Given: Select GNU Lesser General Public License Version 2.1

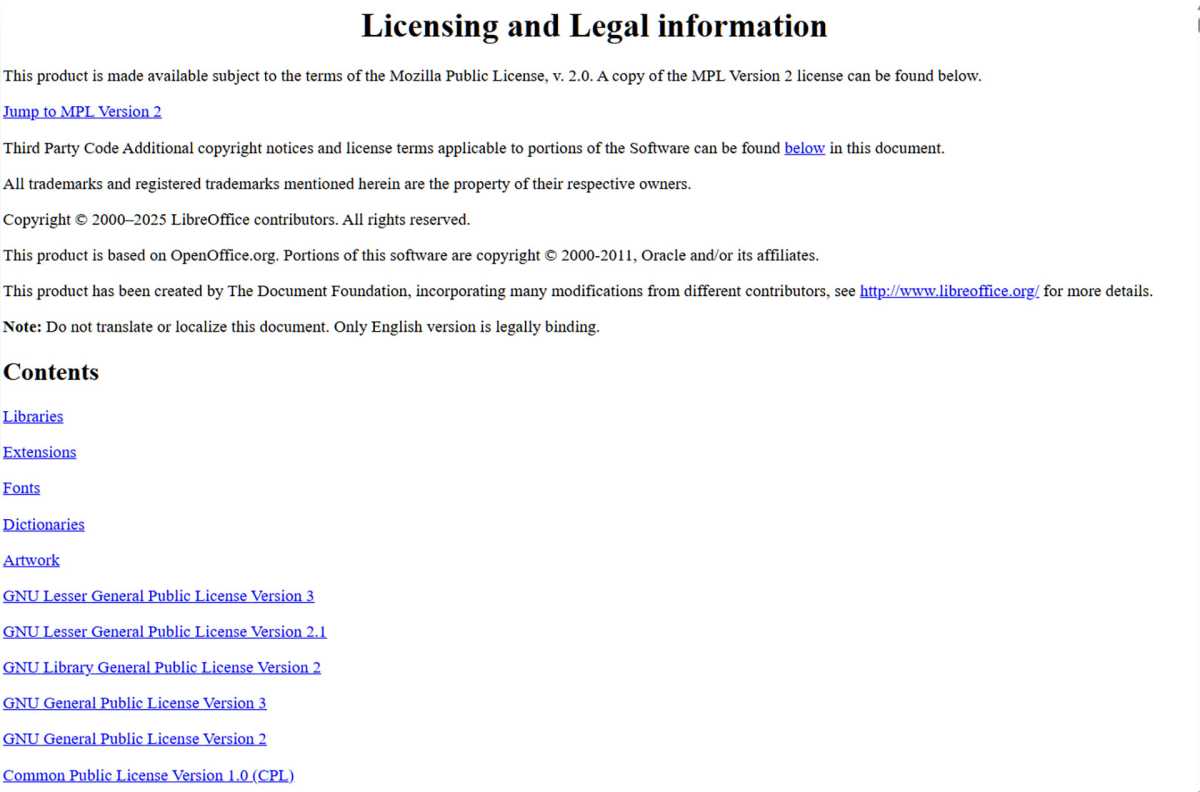Looking at the screenshot, I should point(165,632).
